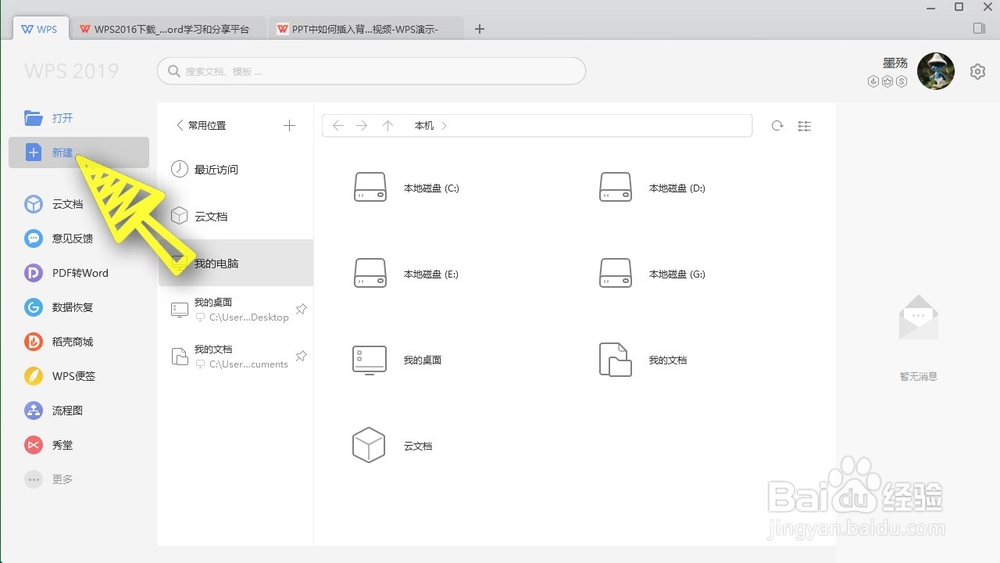1000x563 pixels.
Task: Switch to the WPS2016下载 tab
Action: [x=168, y=29]
